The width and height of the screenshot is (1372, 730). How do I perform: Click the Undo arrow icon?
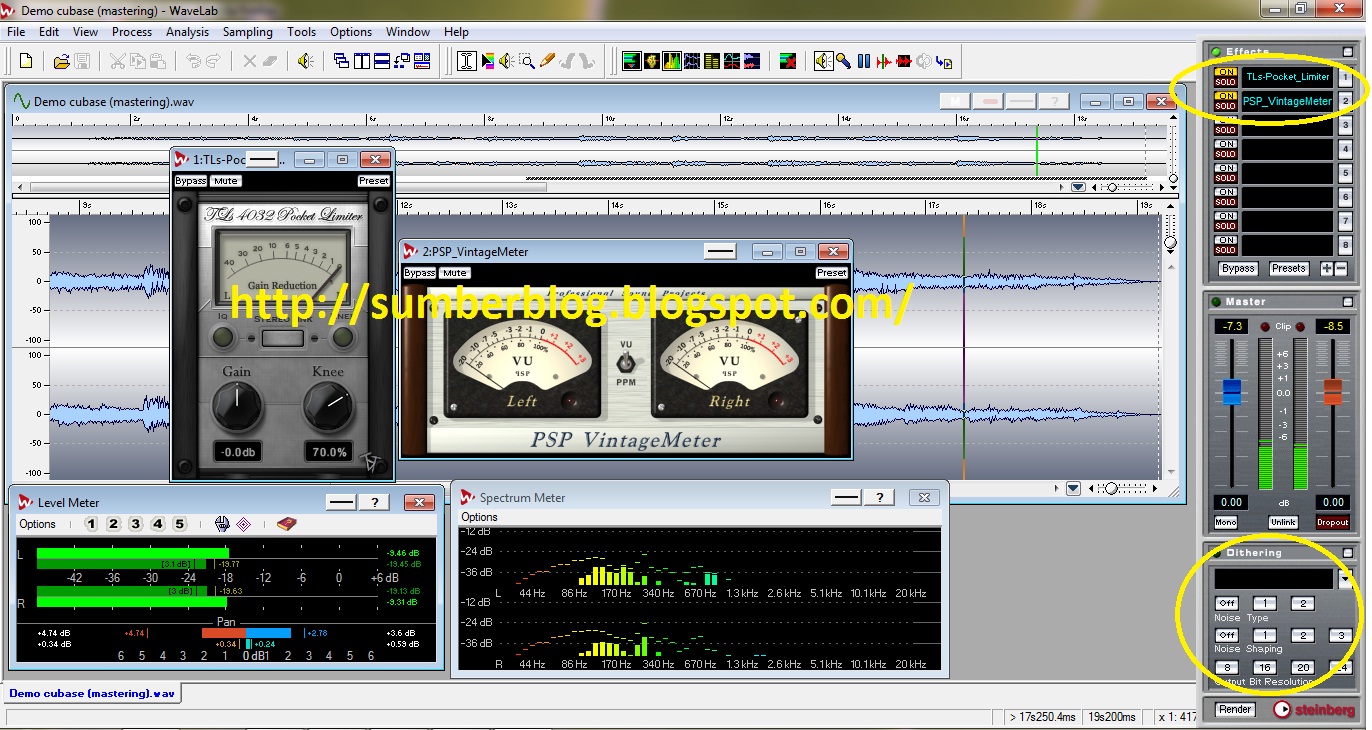coord(193,61)
